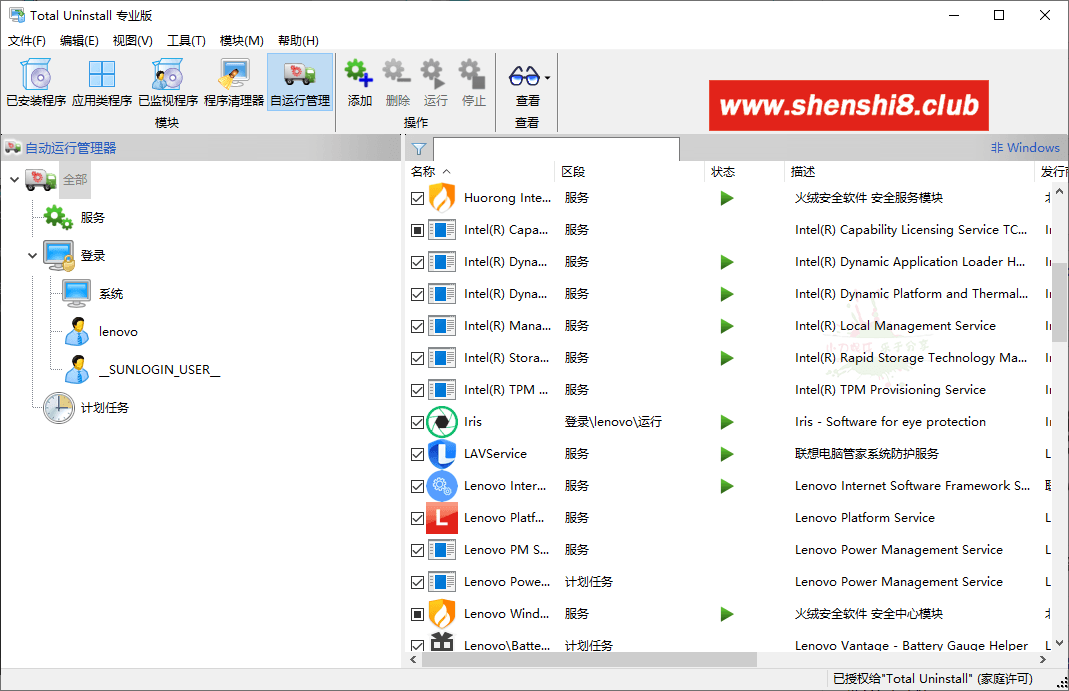1069x691 pixels.
Task: Click the Lenovo Platf... red L icon
Action: [442, 518]
